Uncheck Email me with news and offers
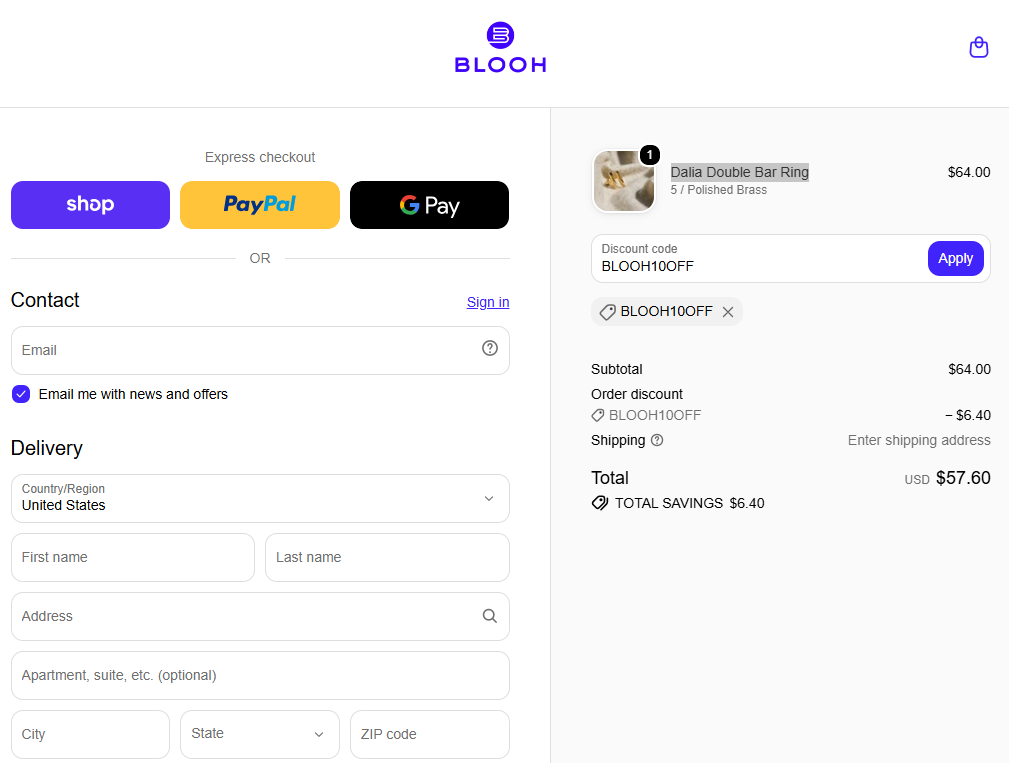The height and width of the screenshot is (763, 1009). click(21, 394)
